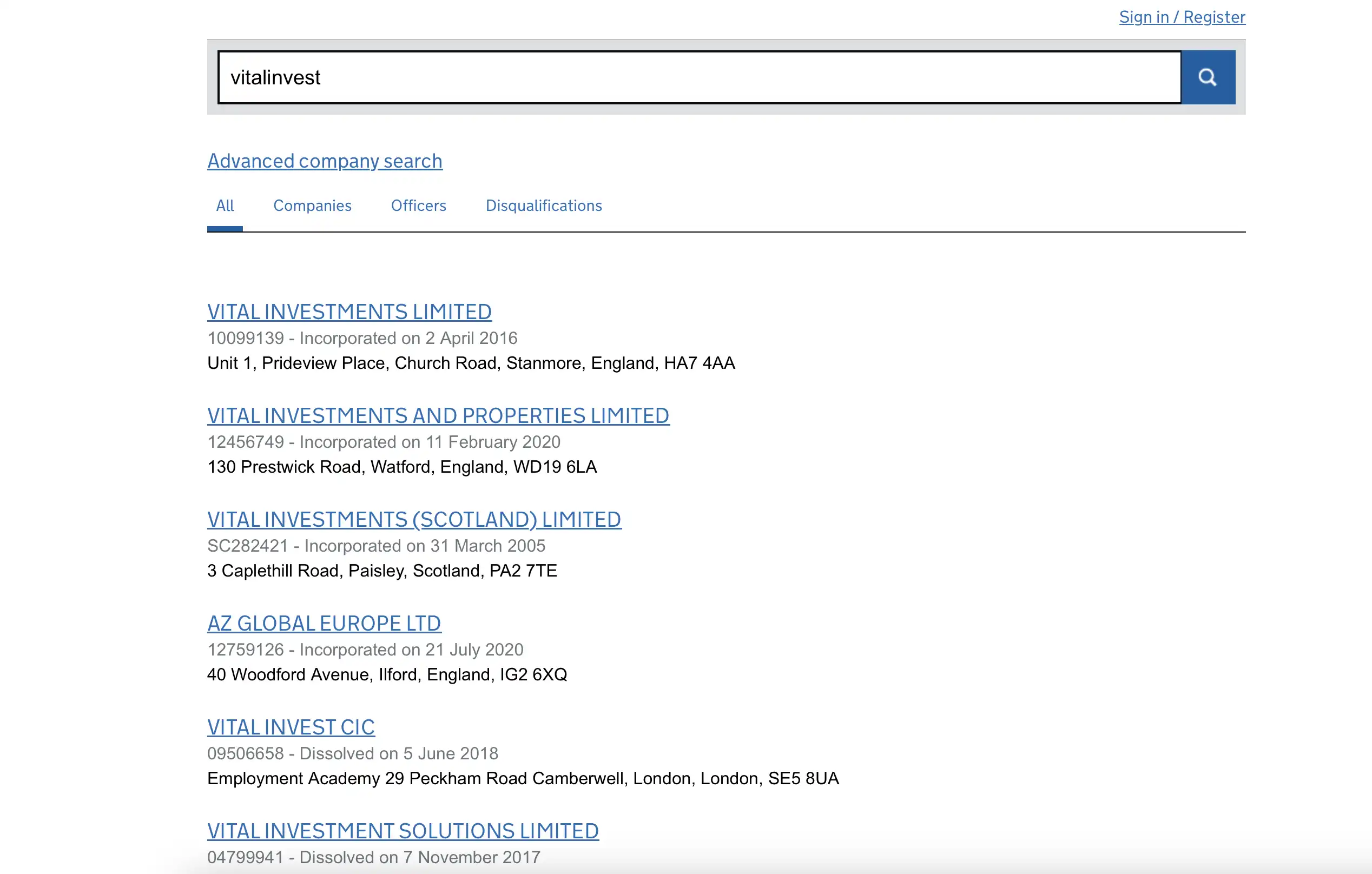Switch to the Officers tab

pos(418,206)
